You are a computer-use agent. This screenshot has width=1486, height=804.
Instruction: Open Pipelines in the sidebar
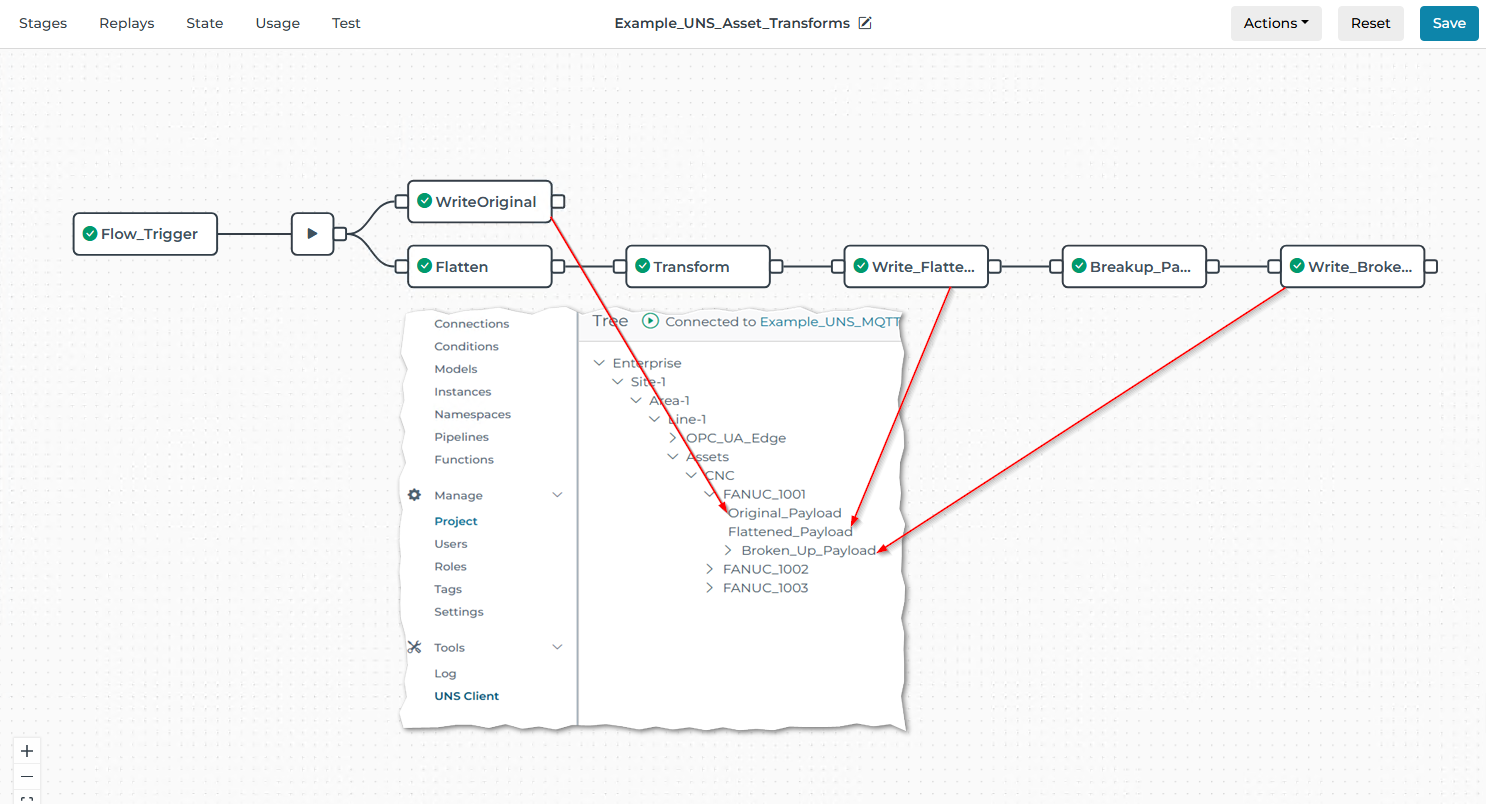(462, 437)
